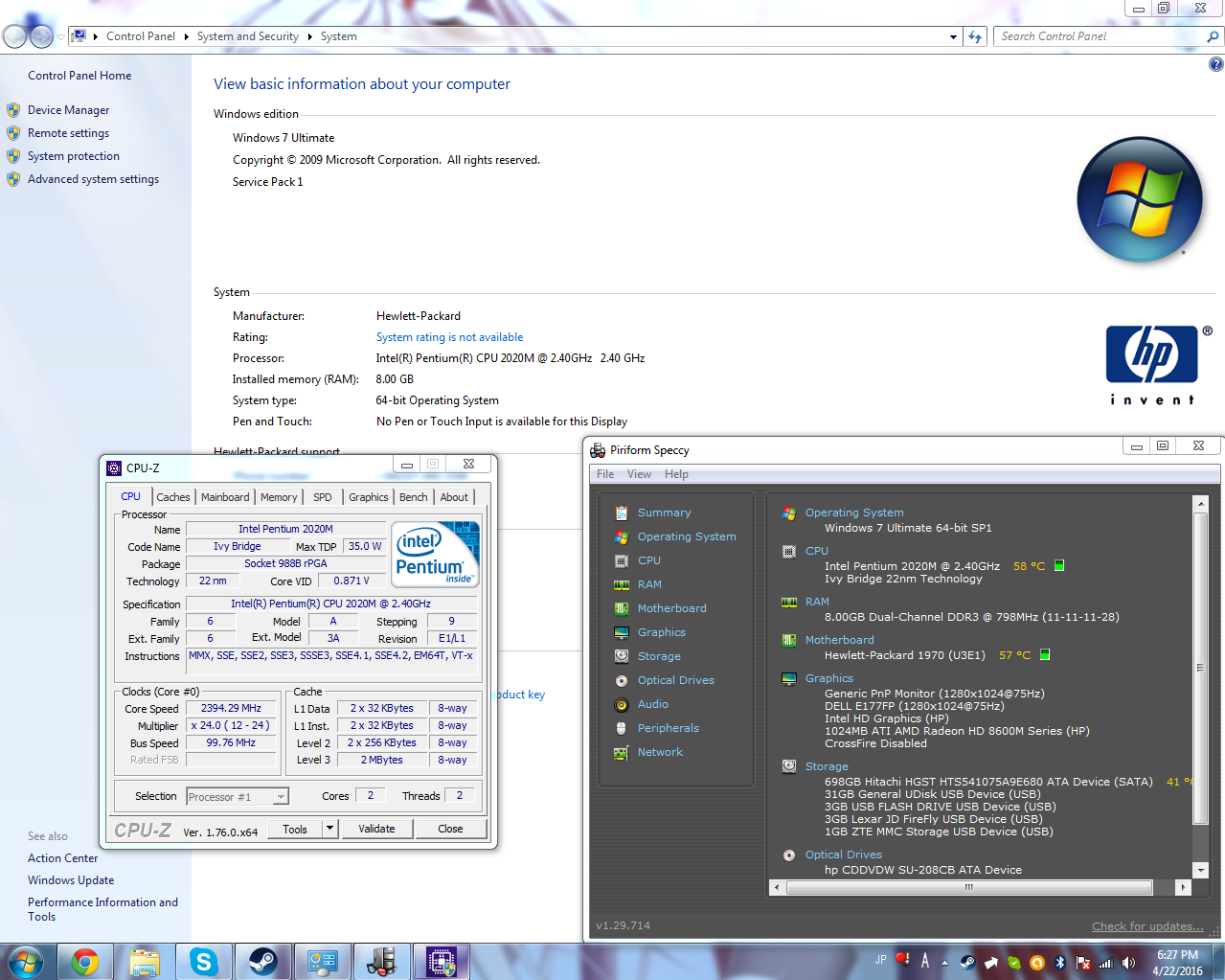Switch to the Mainboard tab in CPU-Z

click(x=225, y=497)
